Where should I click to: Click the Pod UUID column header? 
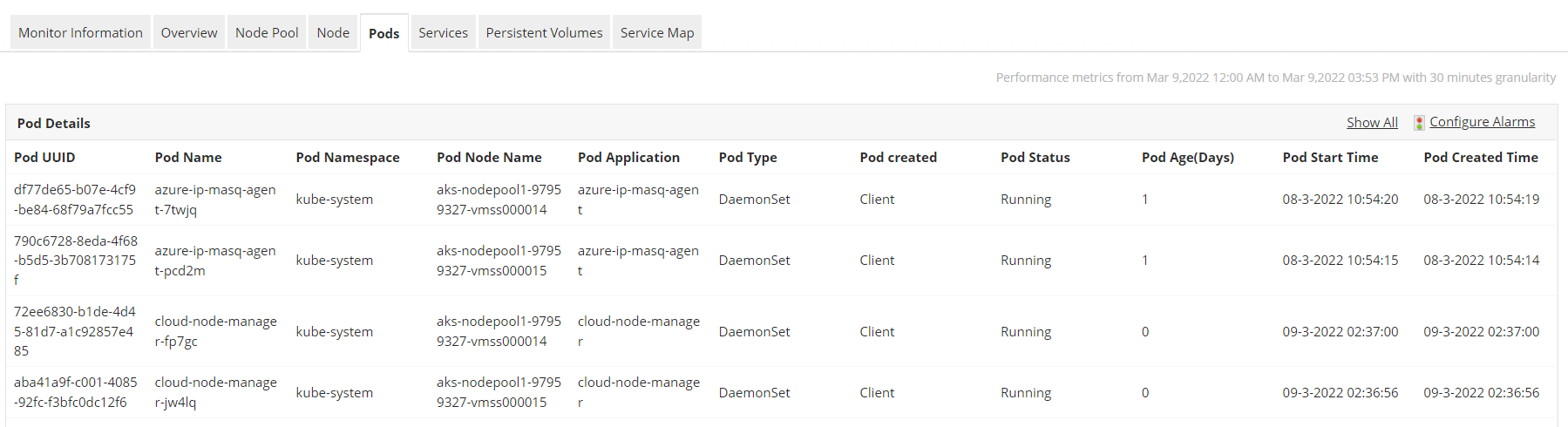[x=44, y=158]
